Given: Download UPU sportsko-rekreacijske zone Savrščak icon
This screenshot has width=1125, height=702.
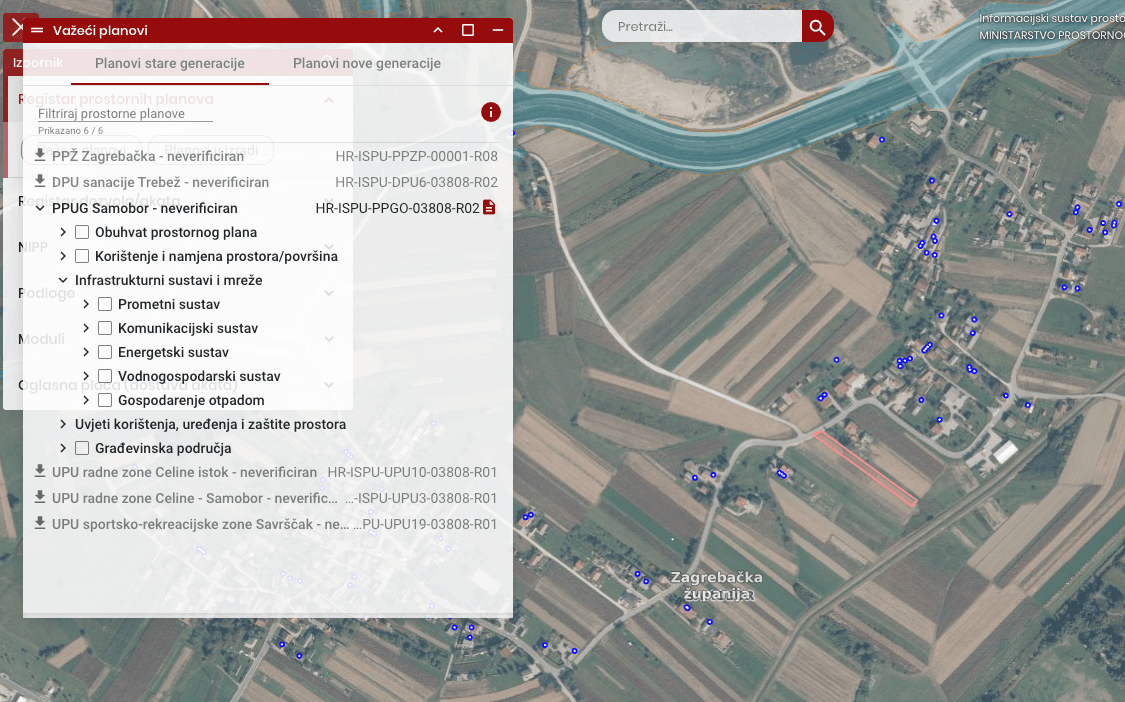Looking at the screenshot, I should click(x=40, y=523).
